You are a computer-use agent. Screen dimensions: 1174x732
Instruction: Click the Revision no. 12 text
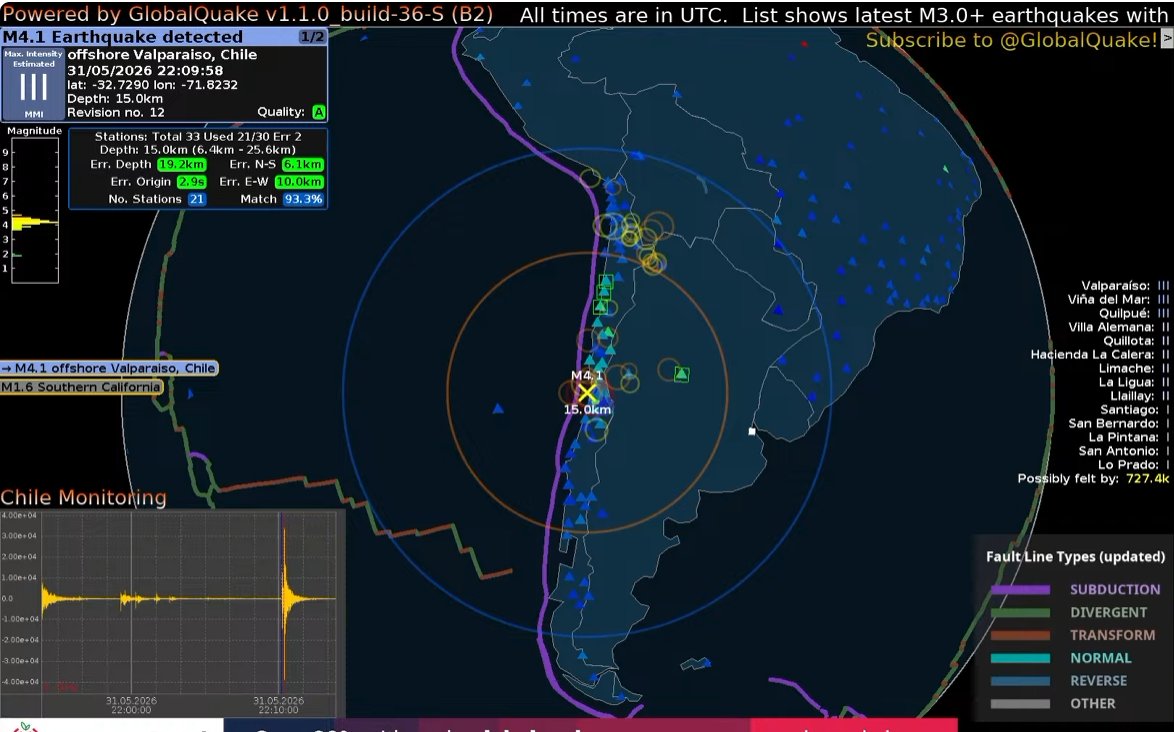click(115, 112)
